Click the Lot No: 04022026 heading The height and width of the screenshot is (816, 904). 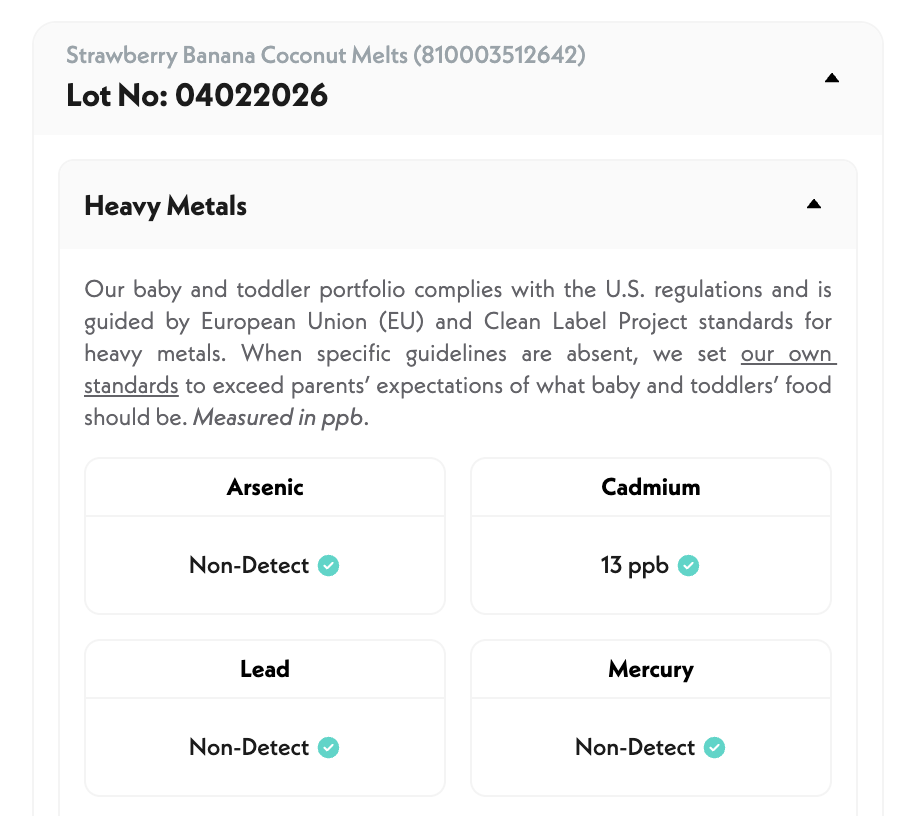pos(197,96)
